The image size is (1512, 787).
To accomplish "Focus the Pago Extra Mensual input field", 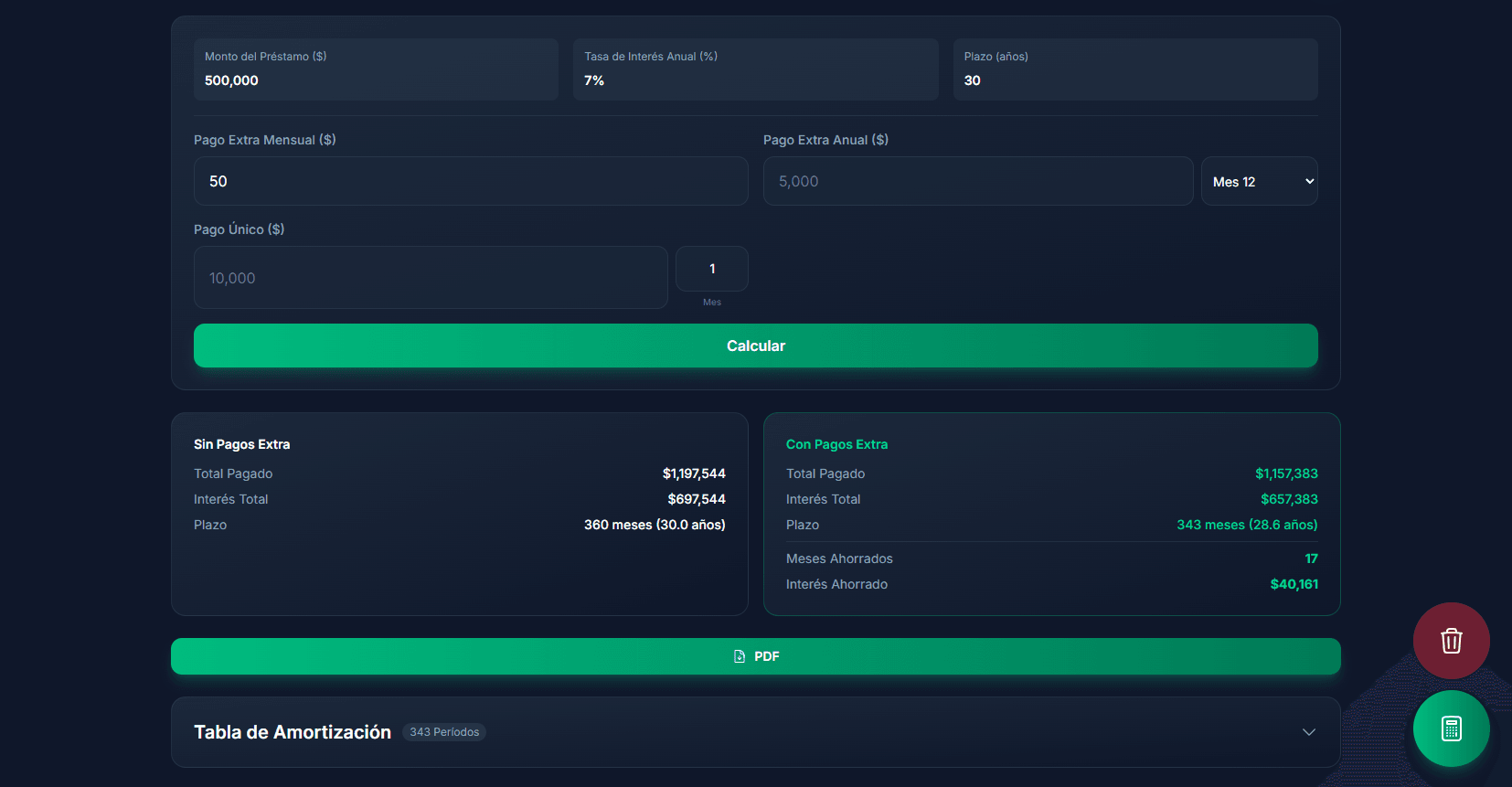I will click(x=471, y=181).
